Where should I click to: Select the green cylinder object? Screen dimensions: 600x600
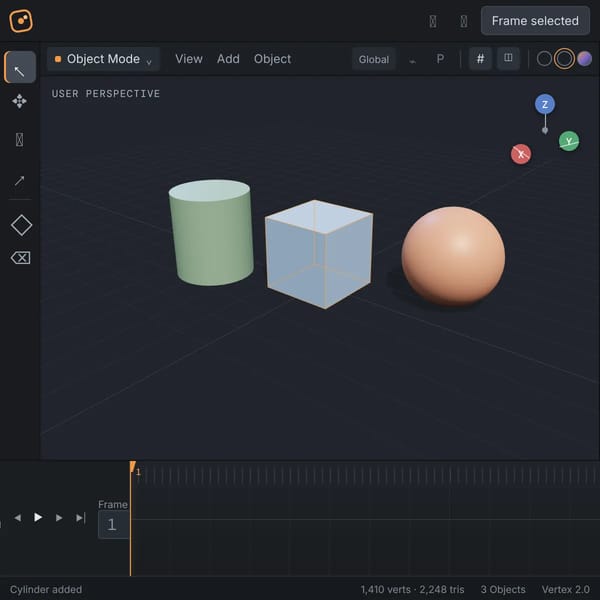(211, 233)
